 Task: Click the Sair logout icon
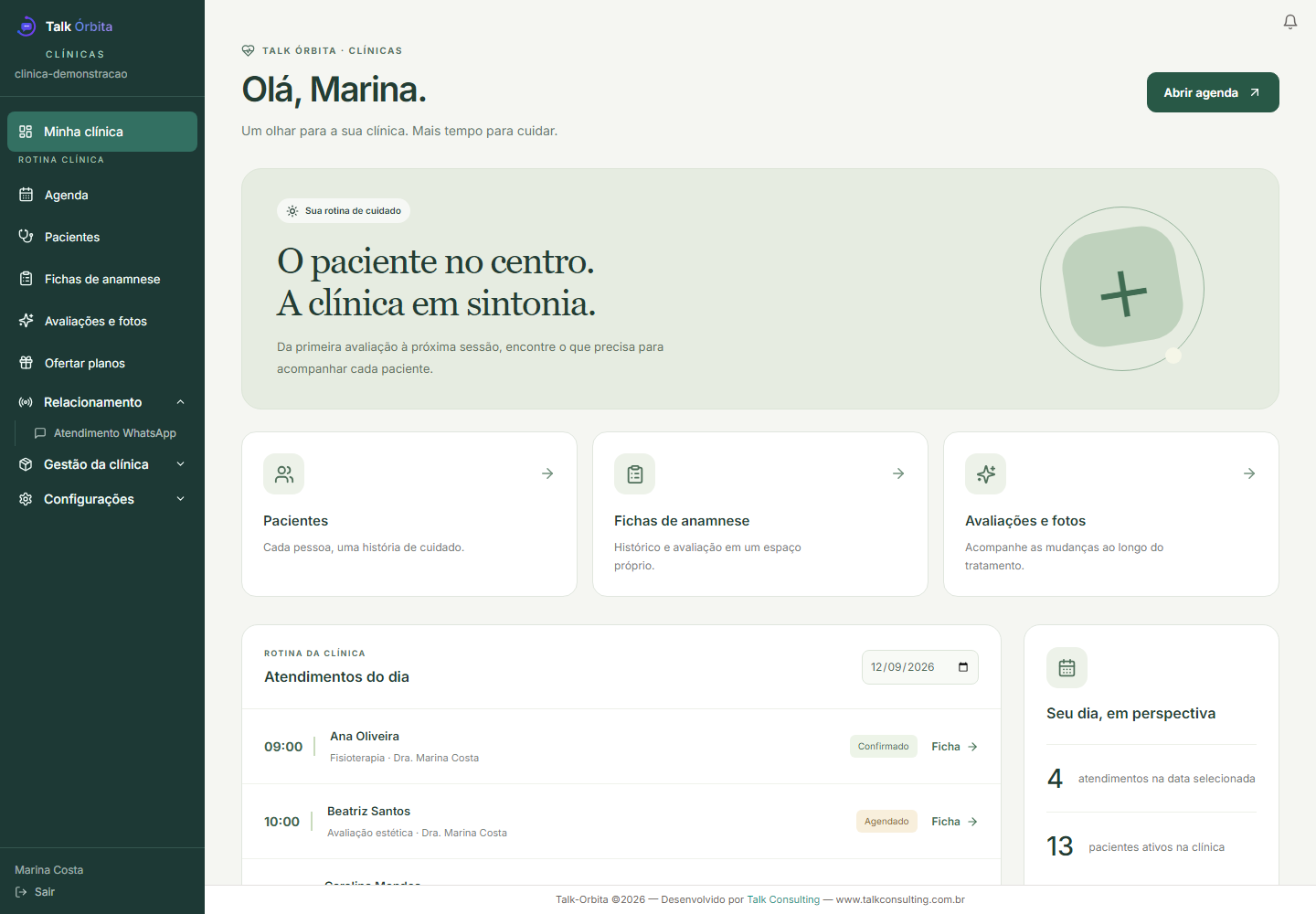(21, 892)
